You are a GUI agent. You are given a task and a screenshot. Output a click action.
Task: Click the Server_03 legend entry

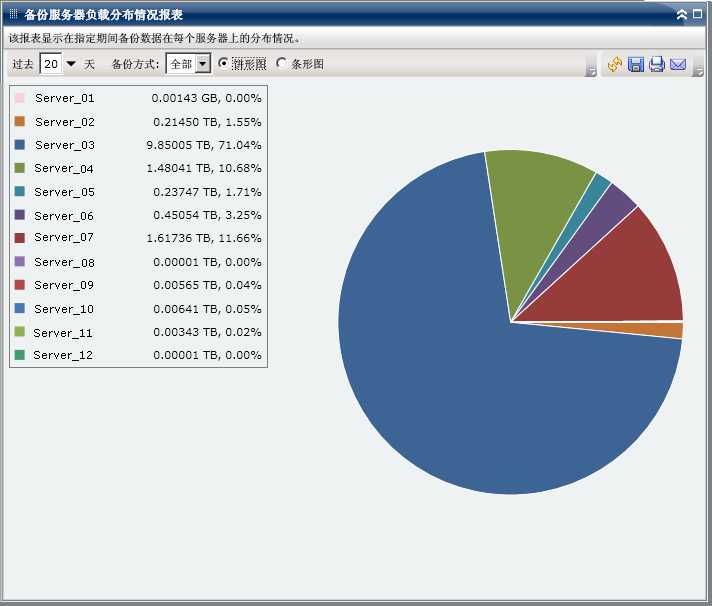point(64,145)
